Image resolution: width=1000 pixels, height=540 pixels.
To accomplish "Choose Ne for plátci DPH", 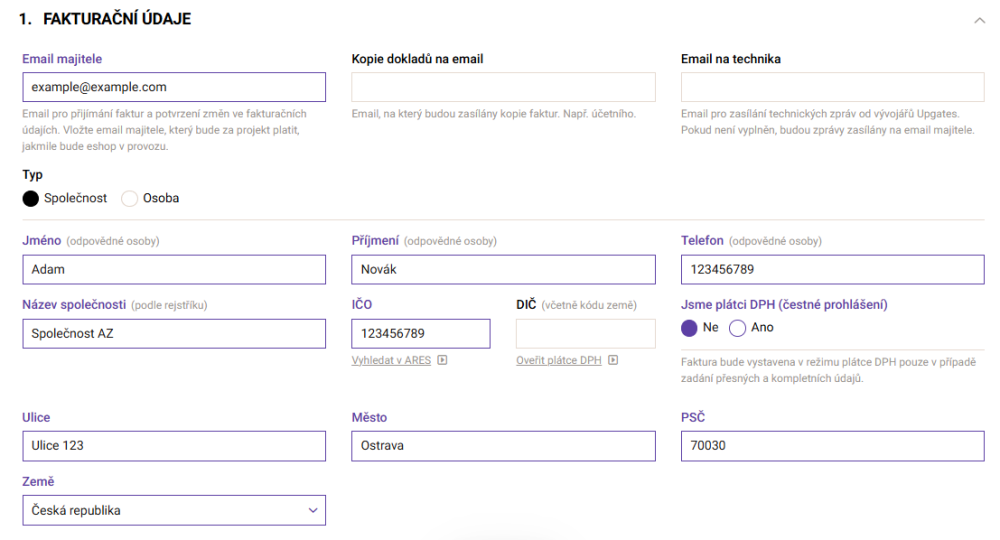I will [689, 328].
